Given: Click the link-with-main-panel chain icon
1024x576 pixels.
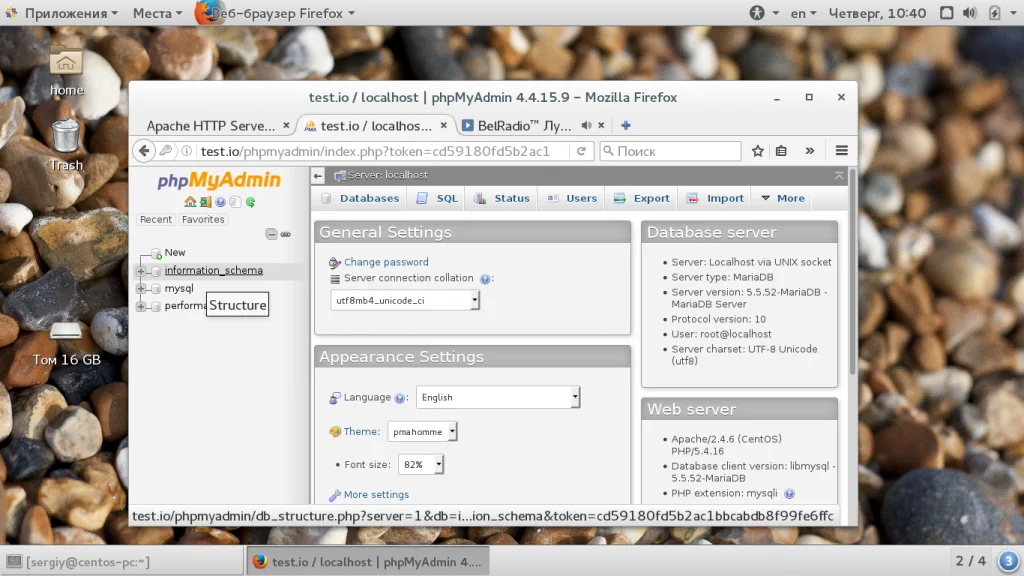Looking at the screenshot, I should tap(286, 234).
